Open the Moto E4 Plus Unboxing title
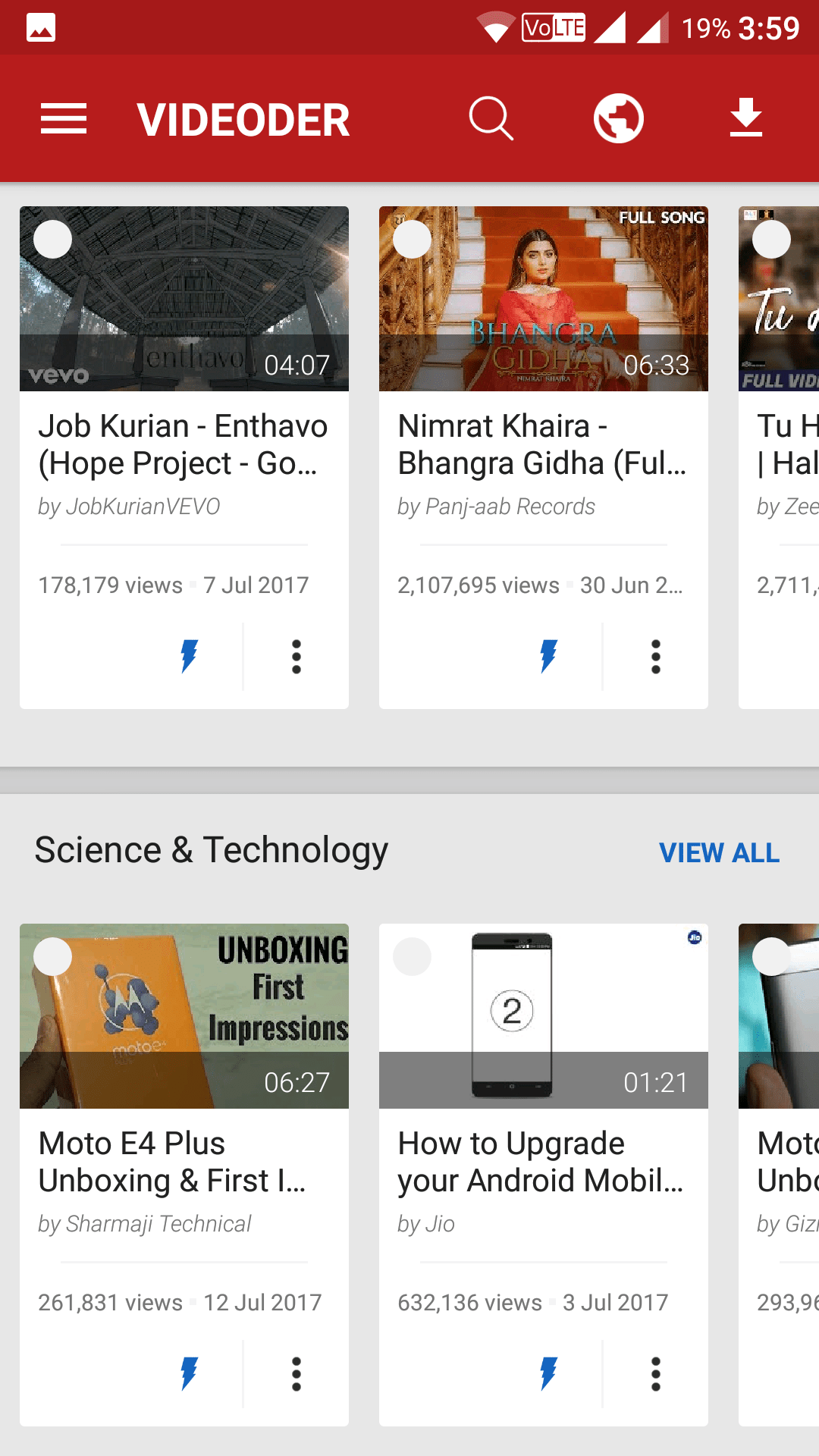Screen dimensions: 819x1456 (x=172, y=1162)
